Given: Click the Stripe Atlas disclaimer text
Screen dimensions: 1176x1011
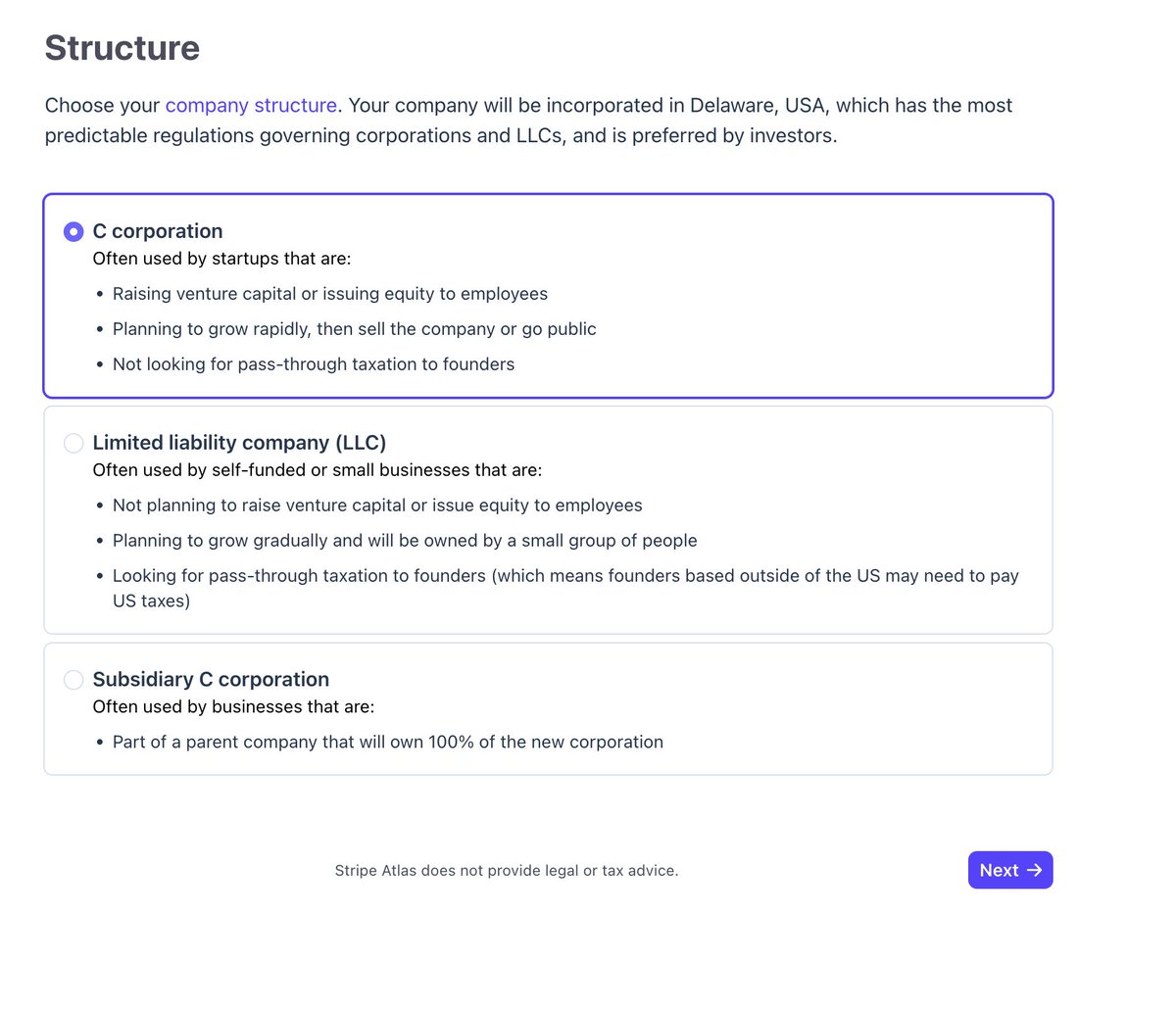Looking at the screenshot, I should coord(507,870).
